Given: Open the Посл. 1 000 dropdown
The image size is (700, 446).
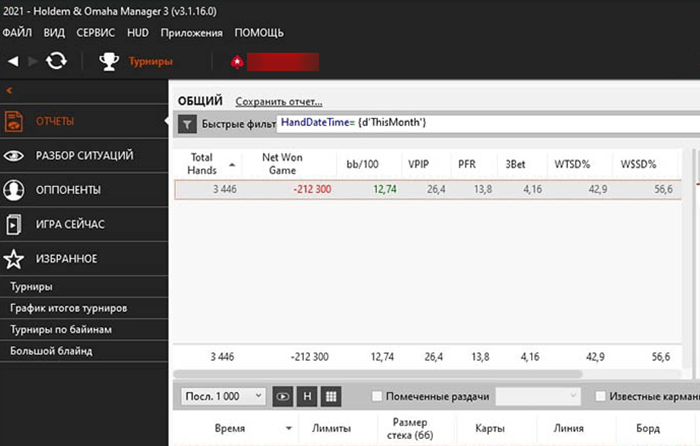Looking at the screenshot, I should tap(224, 396).
